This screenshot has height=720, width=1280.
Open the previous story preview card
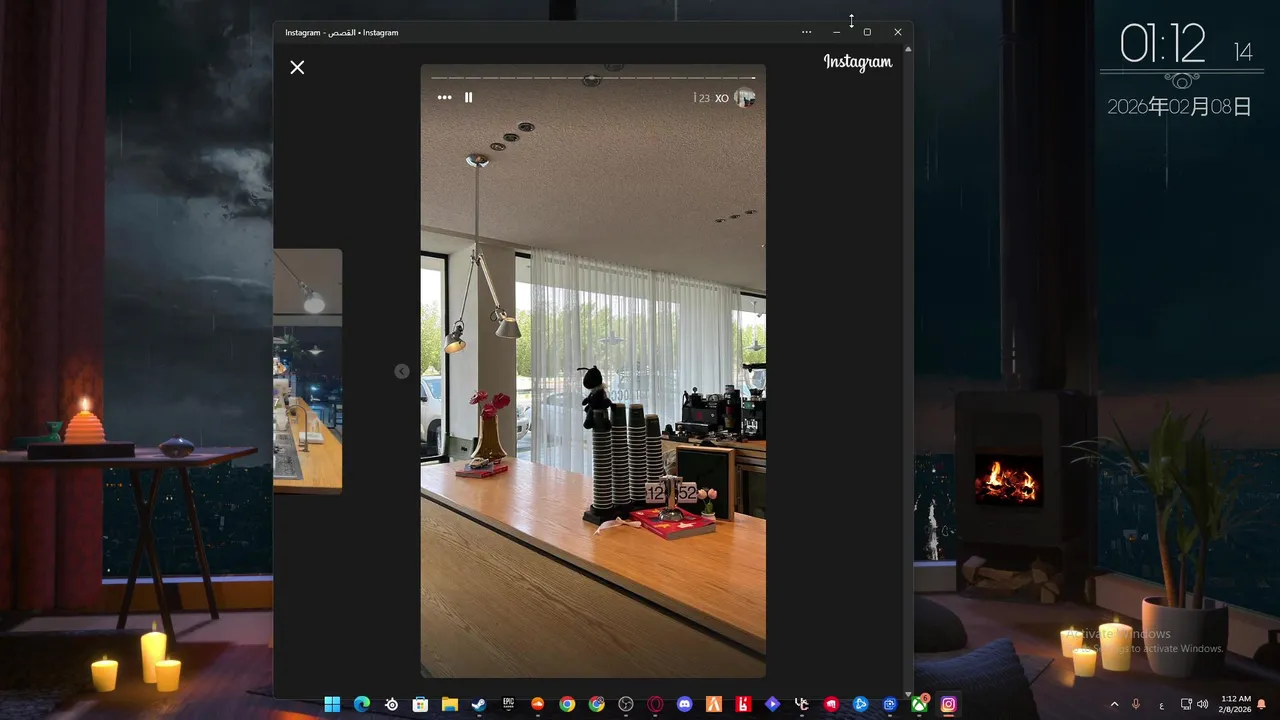pyautogui.click(x=308, y=371)
